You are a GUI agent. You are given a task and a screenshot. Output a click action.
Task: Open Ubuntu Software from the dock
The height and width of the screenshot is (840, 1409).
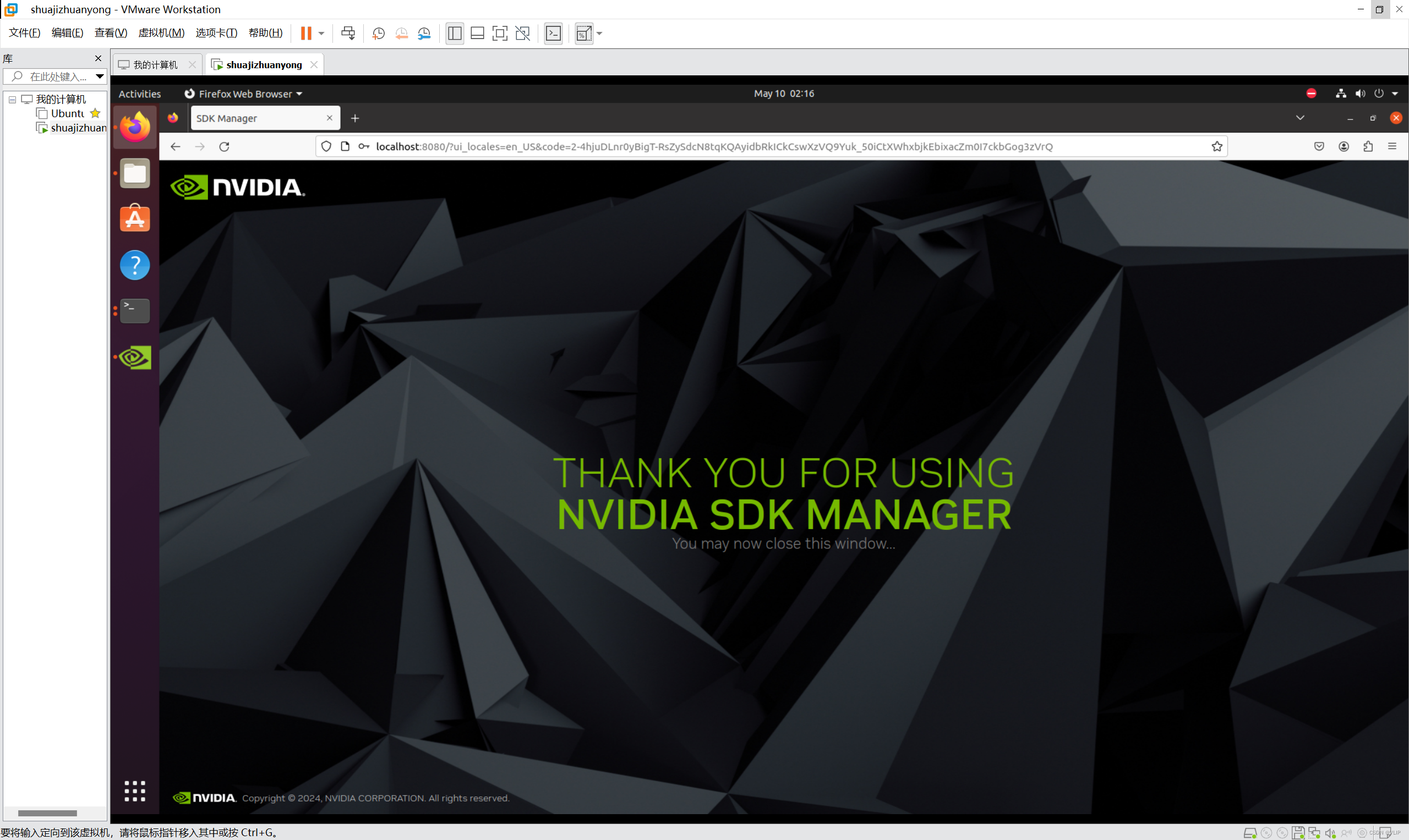pyautogui.click(x=135, y=218)
